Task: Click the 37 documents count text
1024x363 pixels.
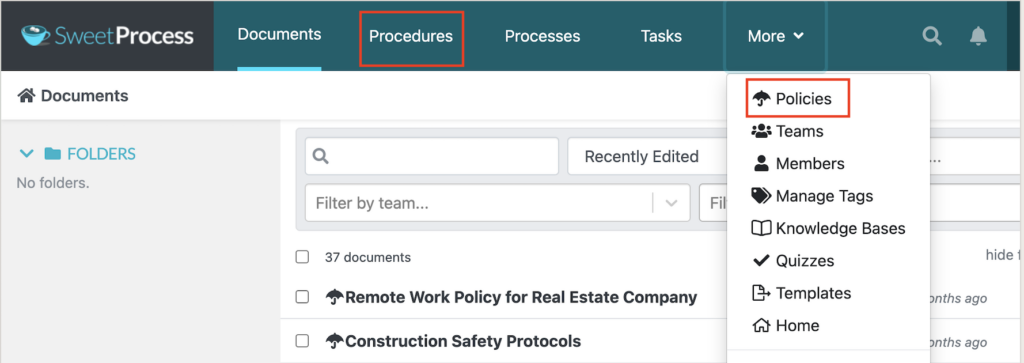Action: pyautogui.click(x=368, y=257)
